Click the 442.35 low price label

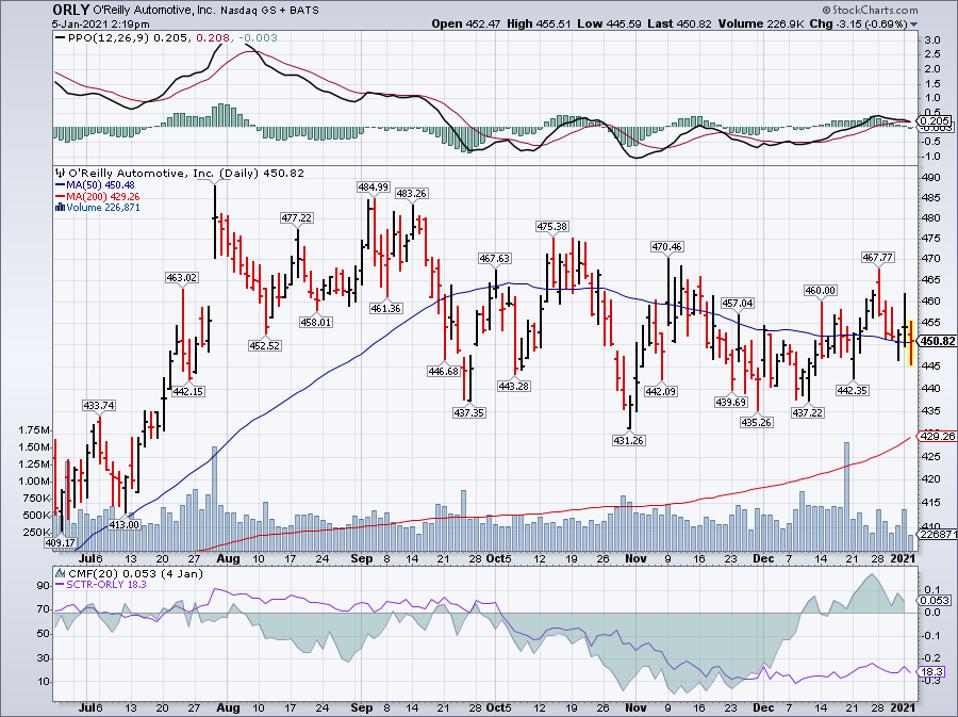coord(852,390)
